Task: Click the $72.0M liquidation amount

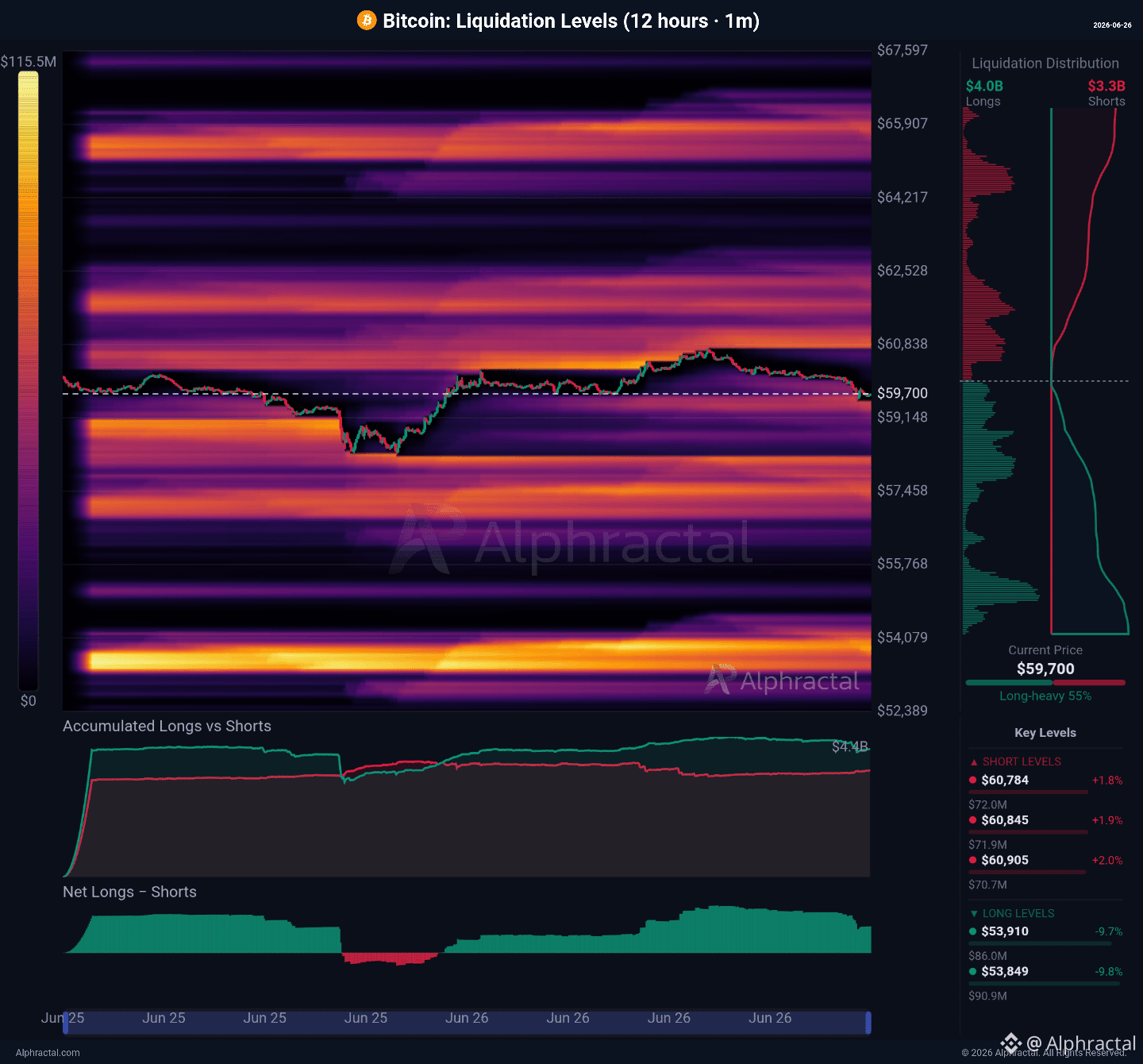Action: (x=987, y=805)
